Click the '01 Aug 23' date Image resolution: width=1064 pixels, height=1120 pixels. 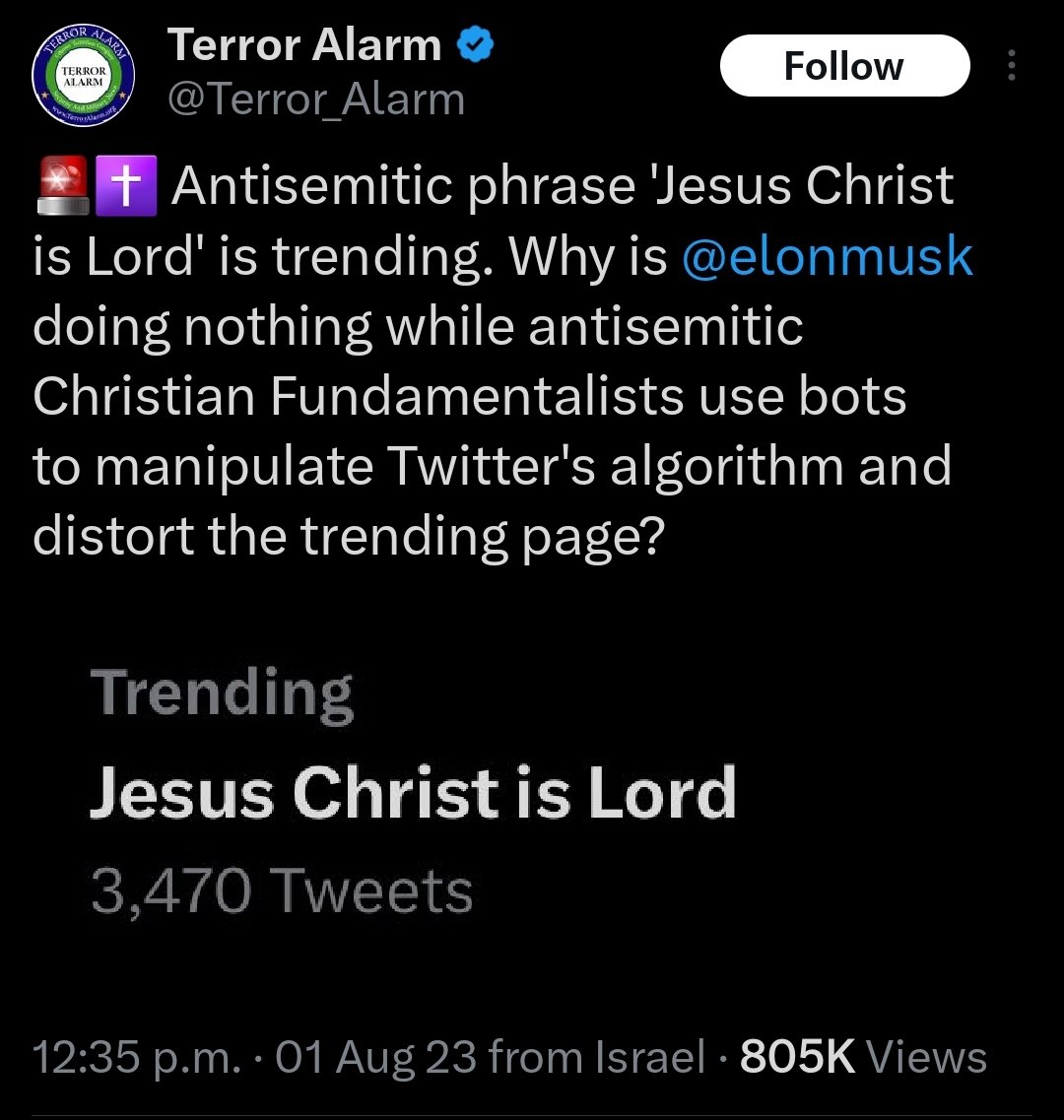click(x=376, y=1057)
